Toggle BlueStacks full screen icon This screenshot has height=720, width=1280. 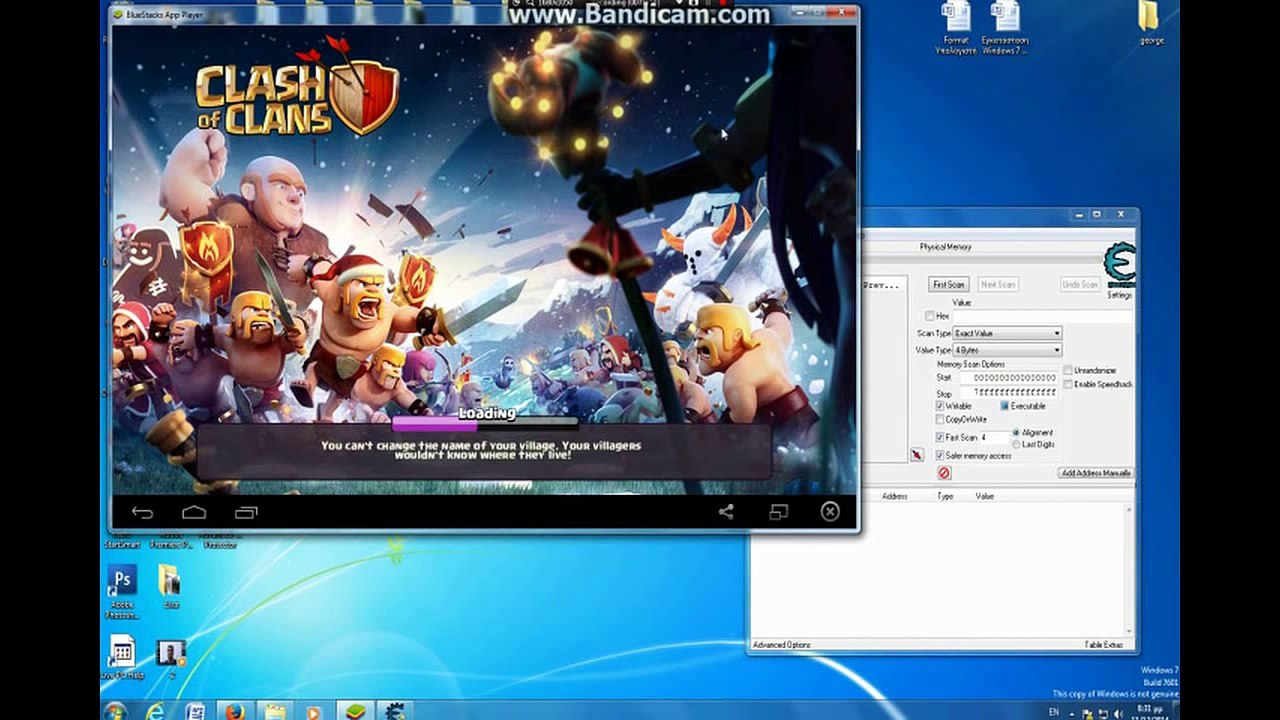[778, 512]
